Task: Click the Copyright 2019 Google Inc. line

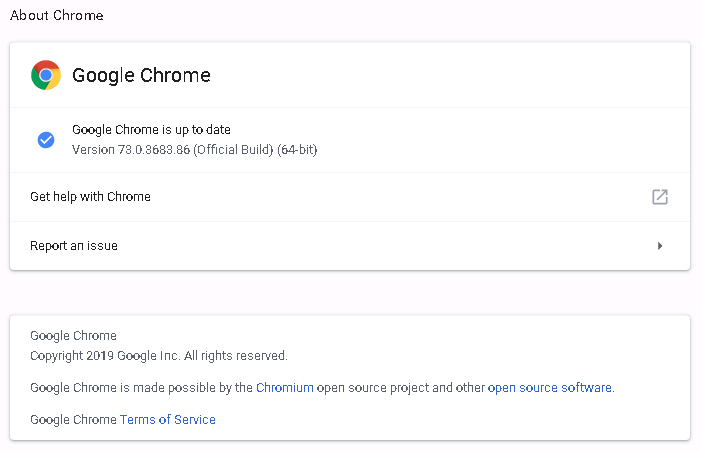Action: pyautogui.click(x=159, y=356)
